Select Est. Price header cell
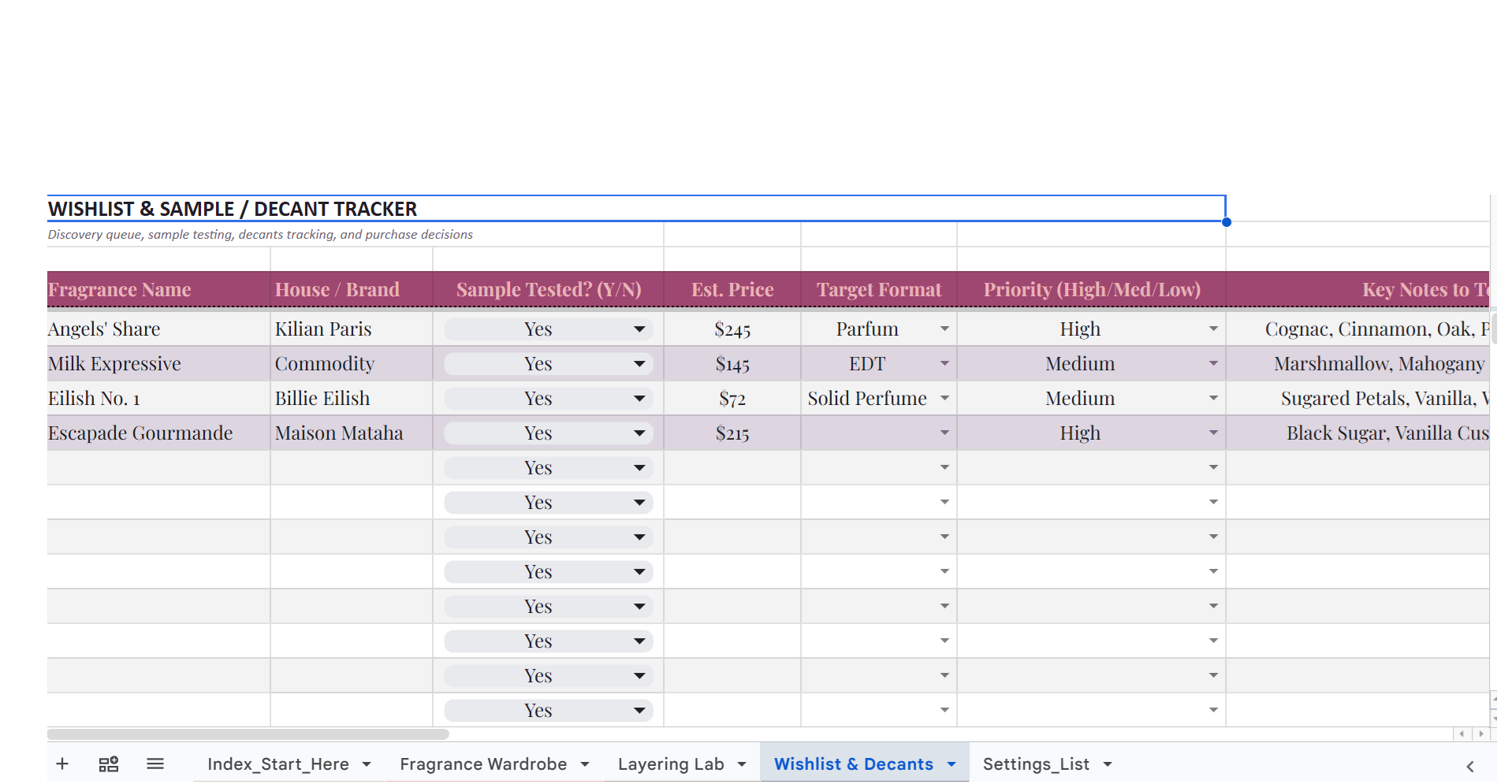 (732, 289)
